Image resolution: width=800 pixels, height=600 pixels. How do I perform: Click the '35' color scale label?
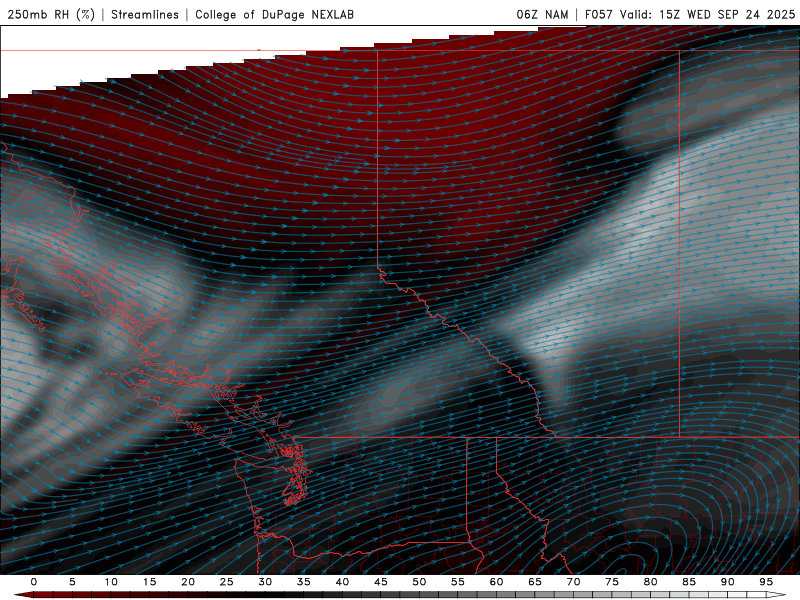tap(304, 582)
